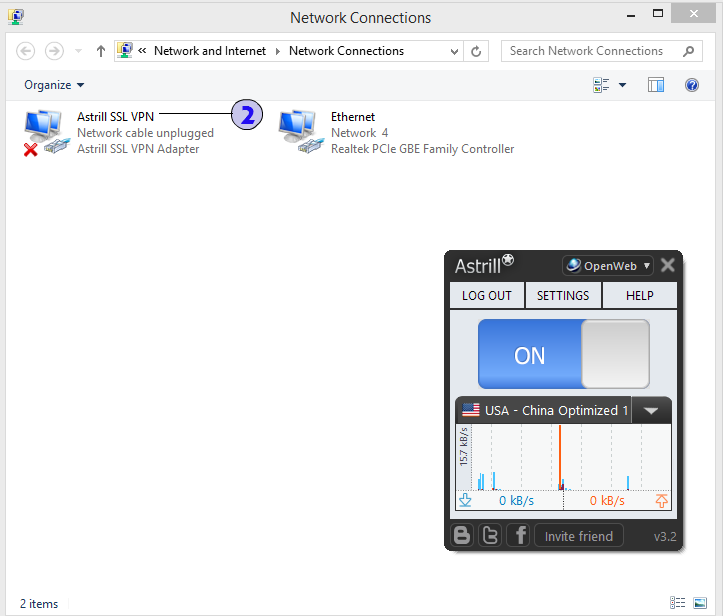Open the view options dropdown arrow
The width and height of the screenshot is (723, 616).
(622, 85)
